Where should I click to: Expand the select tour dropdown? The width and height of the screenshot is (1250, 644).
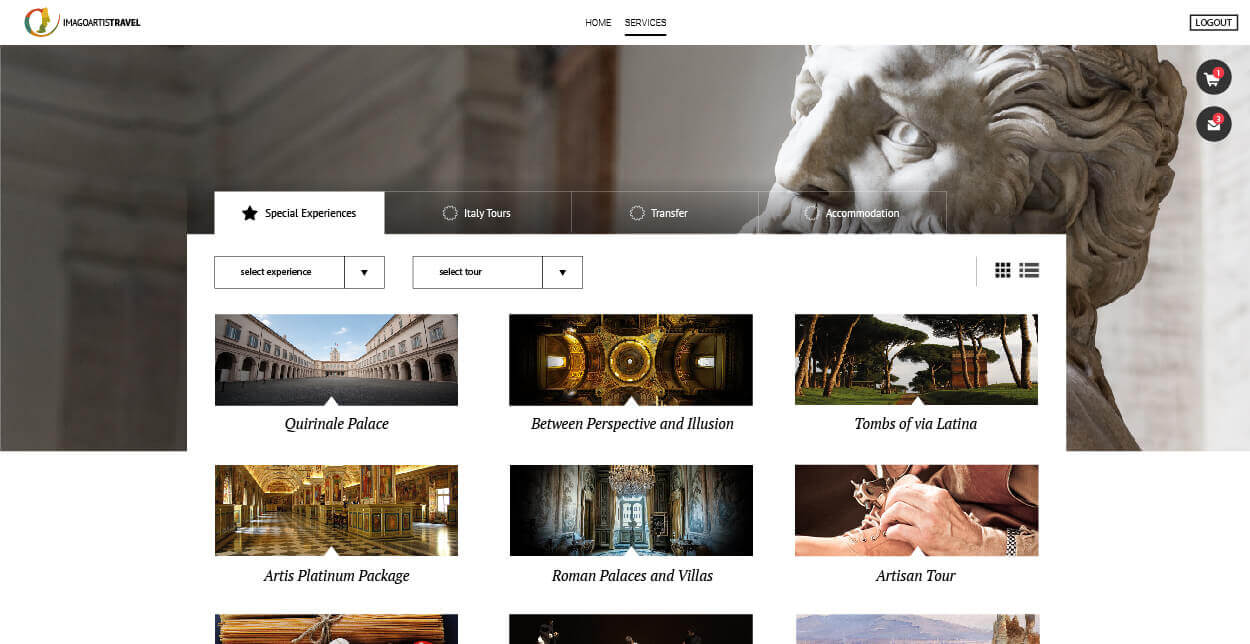[477, 272]
